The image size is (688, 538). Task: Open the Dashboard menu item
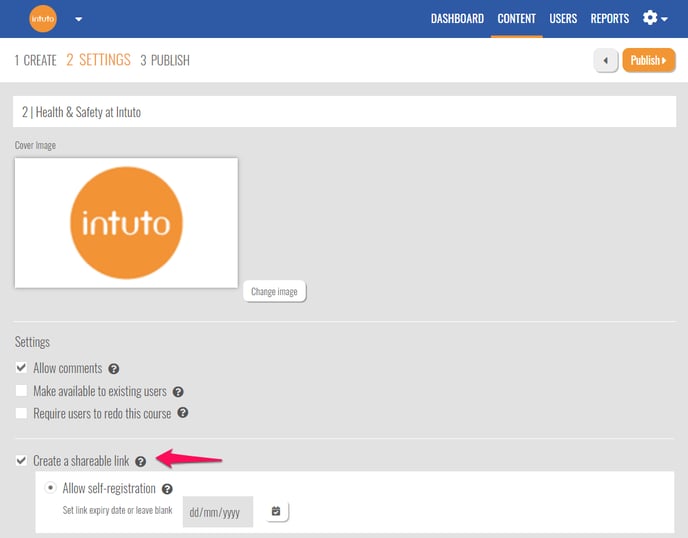457,18
